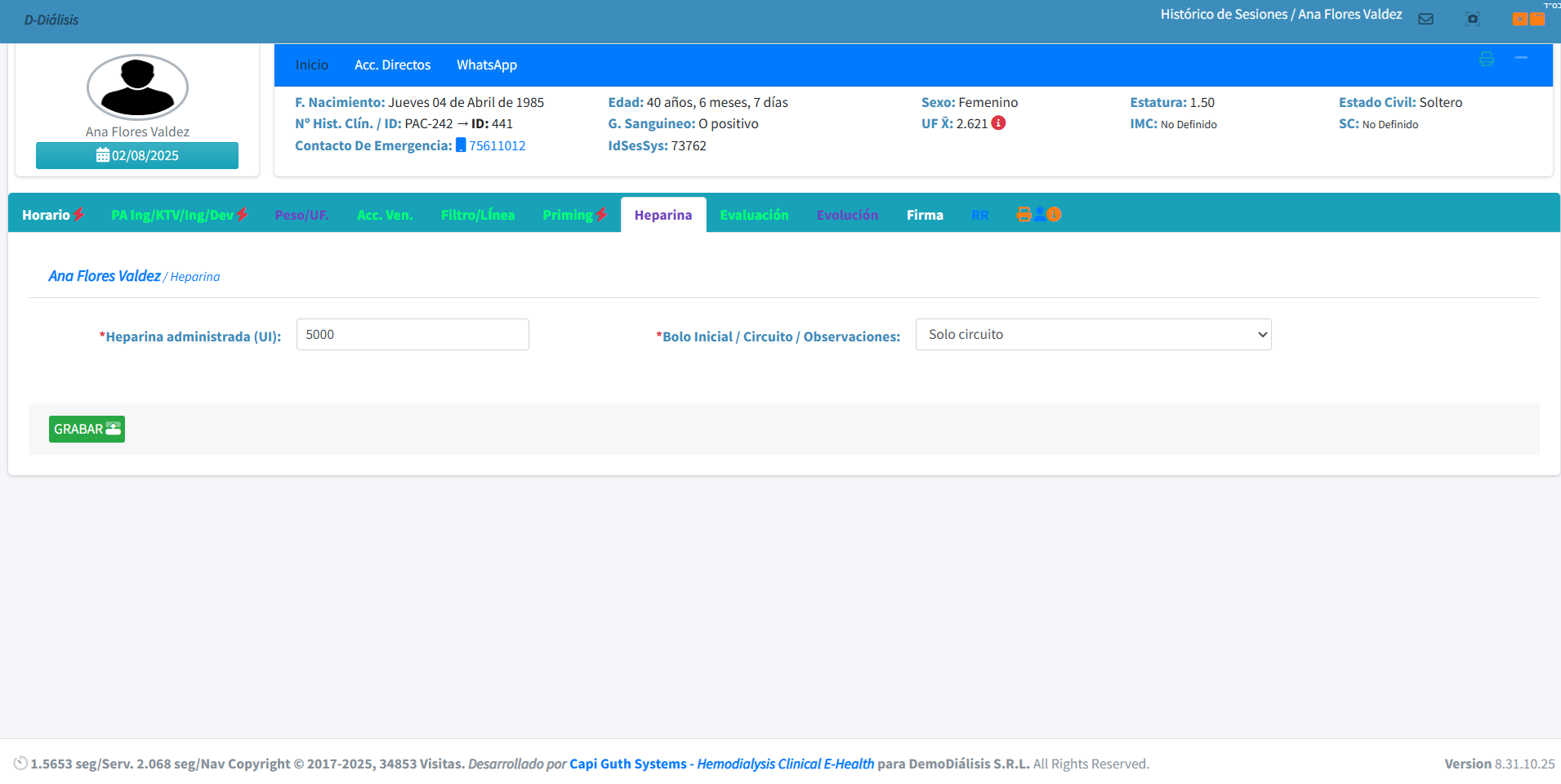Click the red info icon beside UF value
The width and height of the screenshot is (1561, 784).
click(x=998, y=123)
